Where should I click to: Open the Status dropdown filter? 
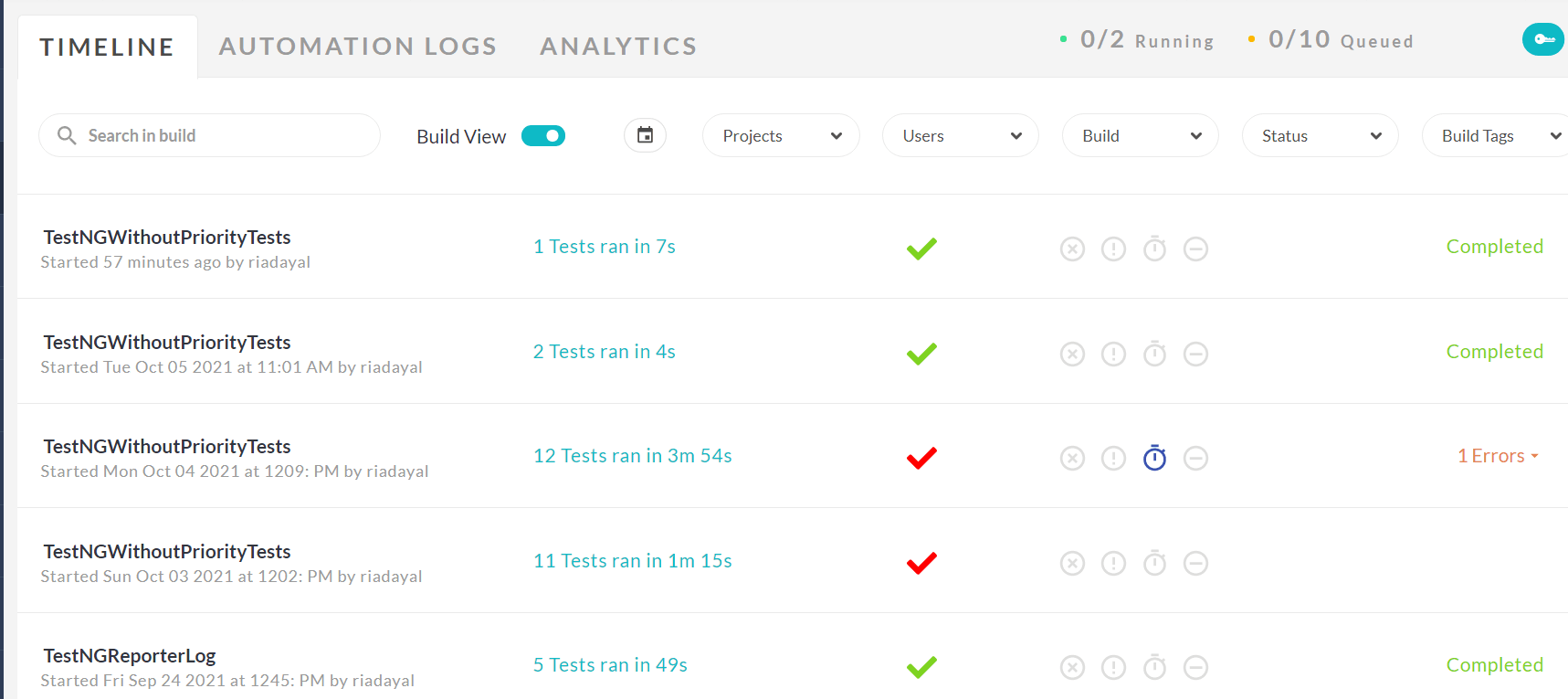1320,136
